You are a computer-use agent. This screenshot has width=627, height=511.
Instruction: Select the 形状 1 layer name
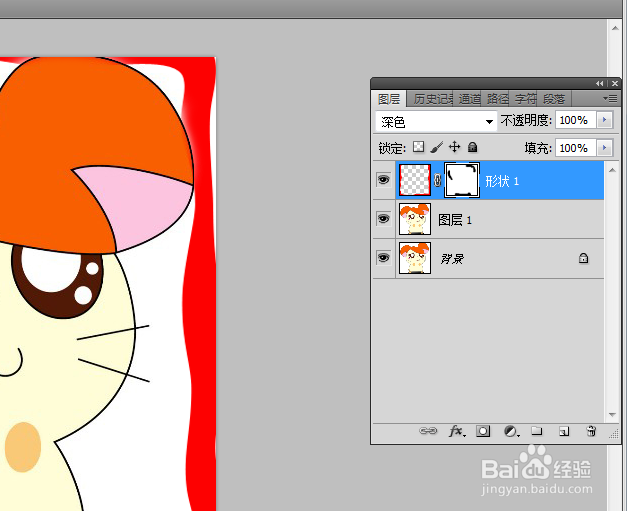coord(502,181)
